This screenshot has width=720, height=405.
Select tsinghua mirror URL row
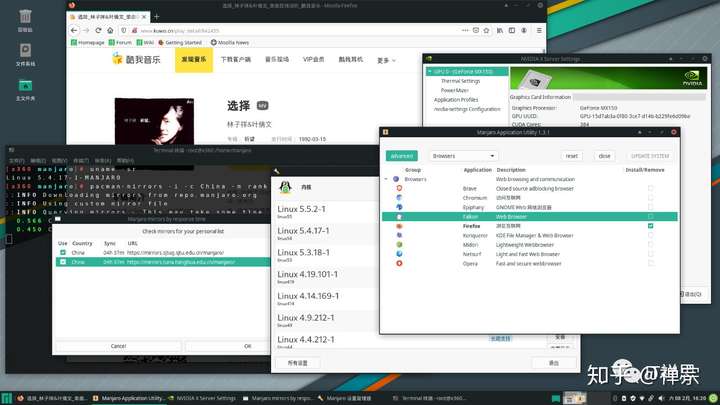163,262
